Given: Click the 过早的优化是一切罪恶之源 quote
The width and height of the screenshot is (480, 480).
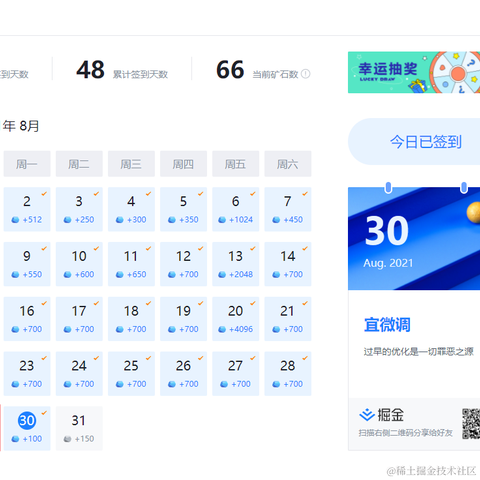Looking at the screenshot, I should [x=418, y=352].
